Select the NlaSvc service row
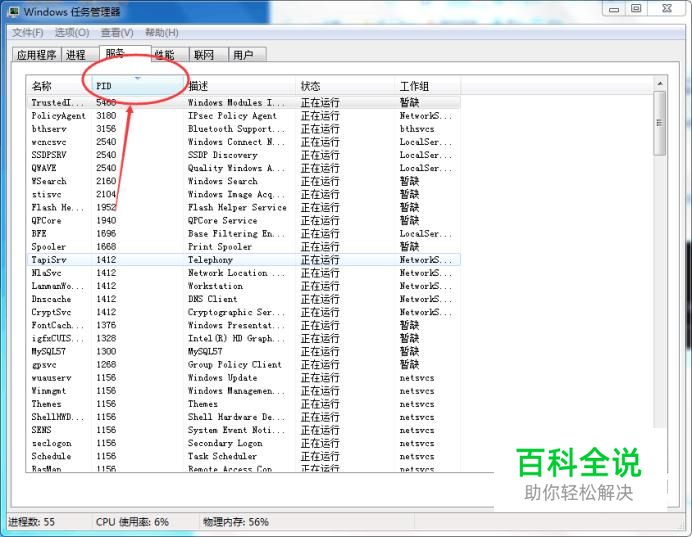 [x=244, y=273]
